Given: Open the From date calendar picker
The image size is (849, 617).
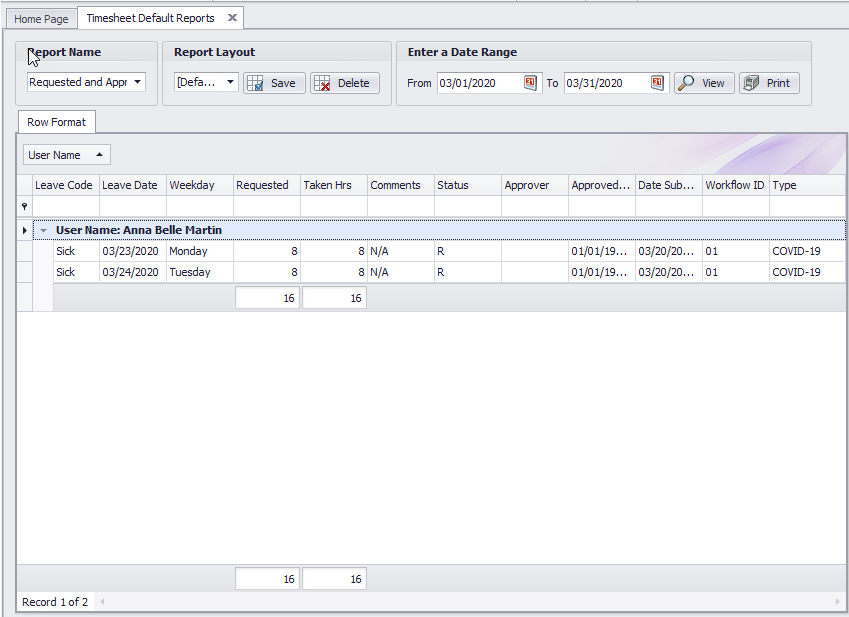Looking at the screenshot, I should pos(530,83).
